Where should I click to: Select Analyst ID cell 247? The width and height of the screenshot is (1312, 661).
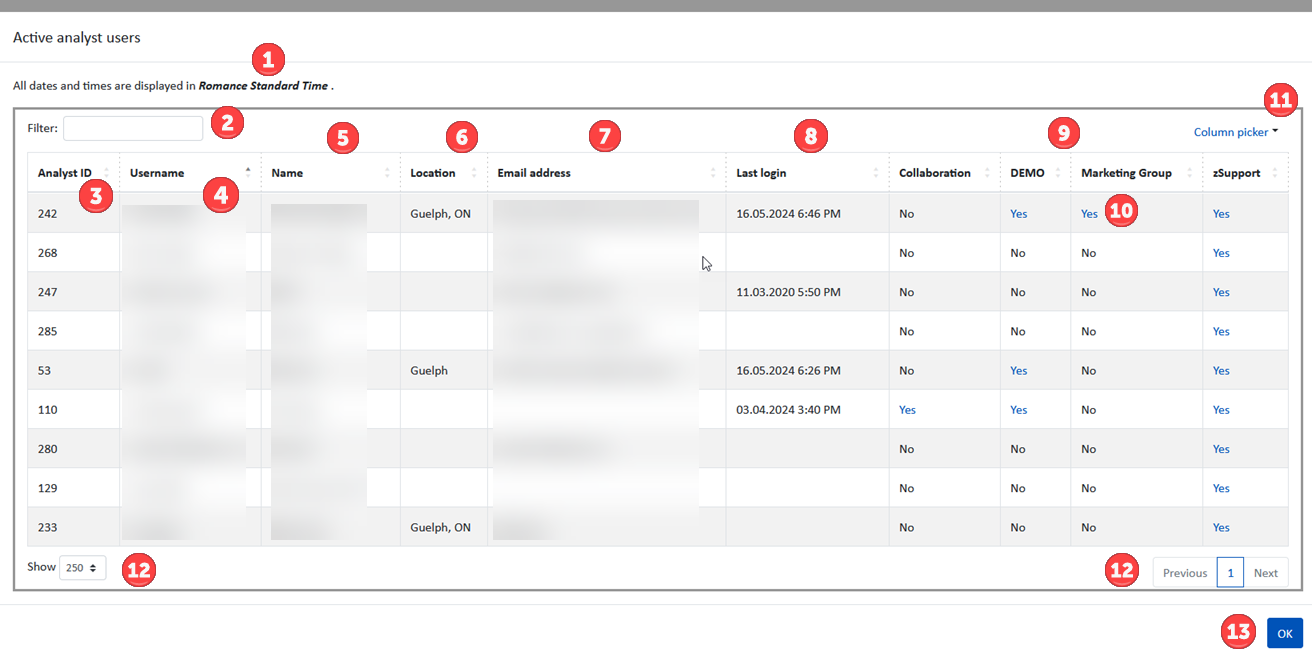[74, 292]
